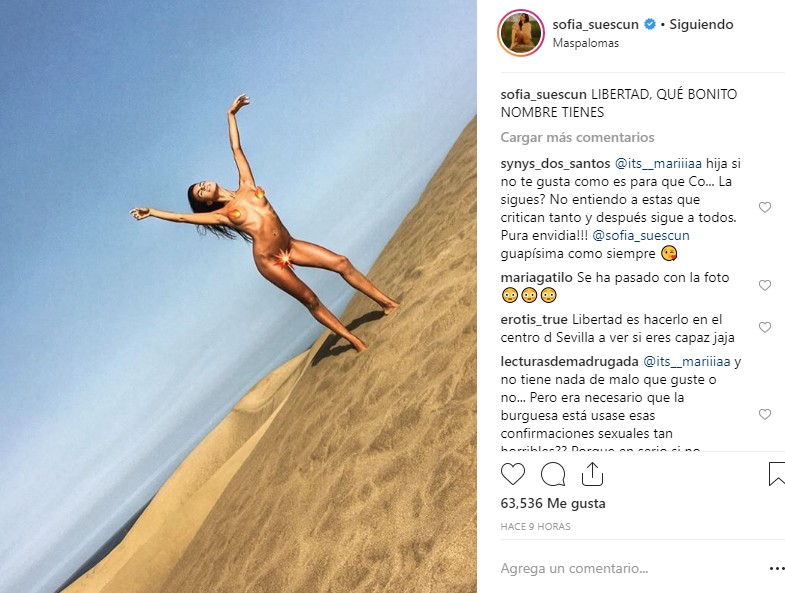
Task: Click the @its__mariiiaa mention in first comment
Action: pyautogui.click(x=658, y=163)
